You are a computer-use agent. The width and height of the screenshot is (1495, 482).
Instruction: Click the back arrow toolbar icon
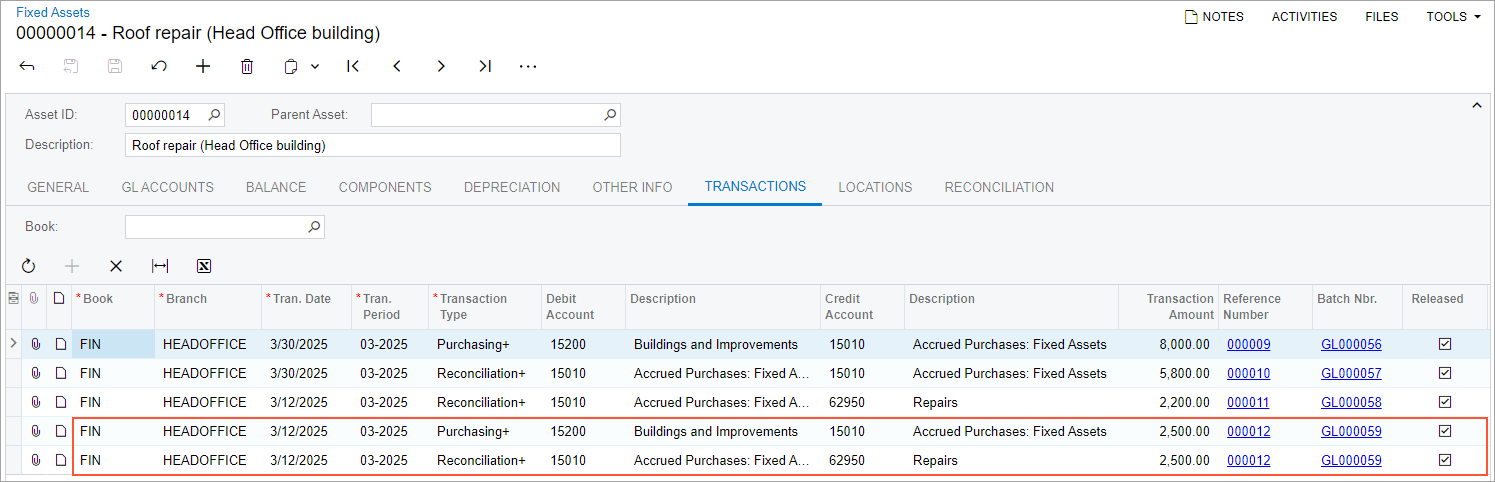click(27, 67)
